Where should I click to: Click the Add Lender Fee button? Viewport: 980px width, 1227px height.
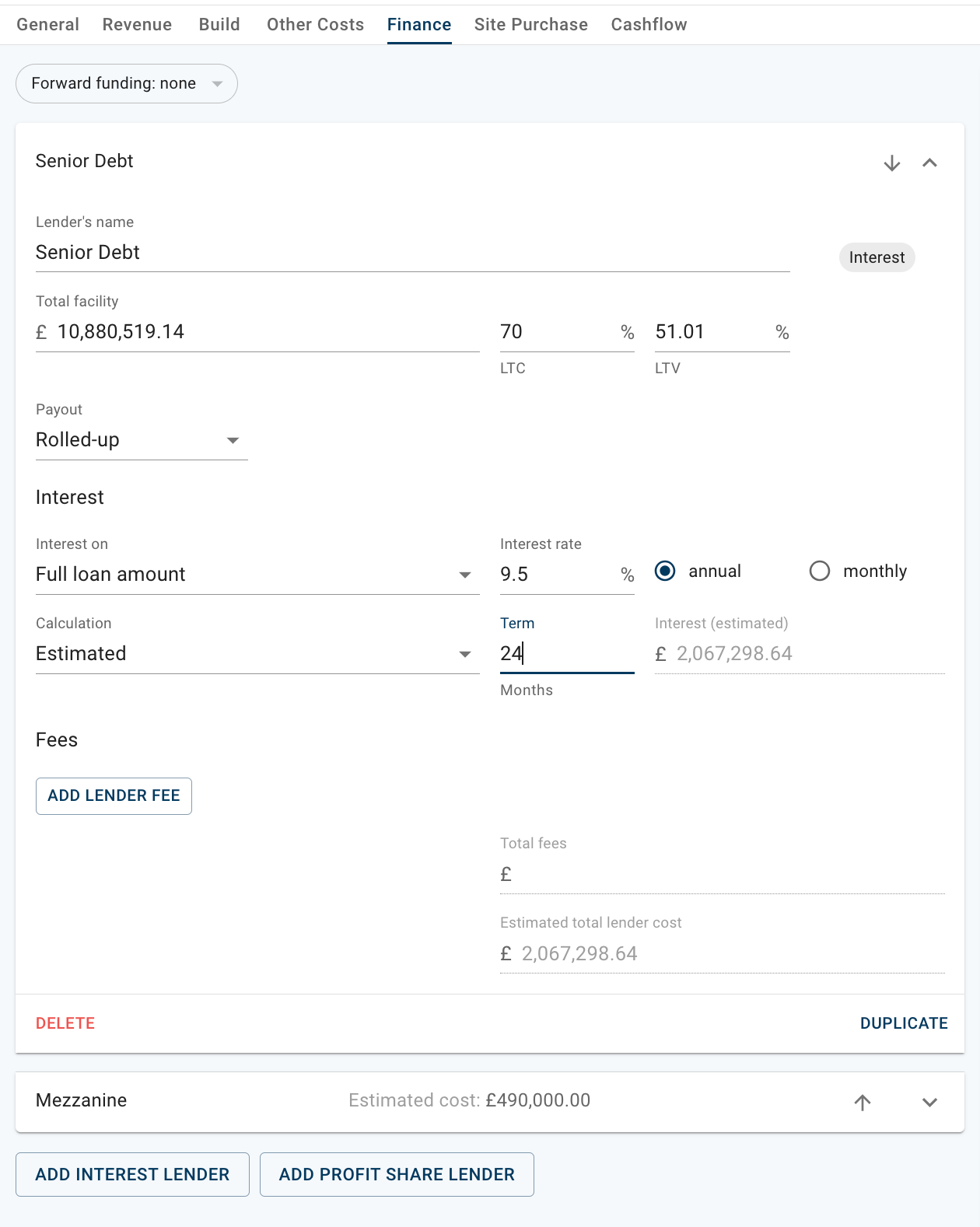pos(114,796)
